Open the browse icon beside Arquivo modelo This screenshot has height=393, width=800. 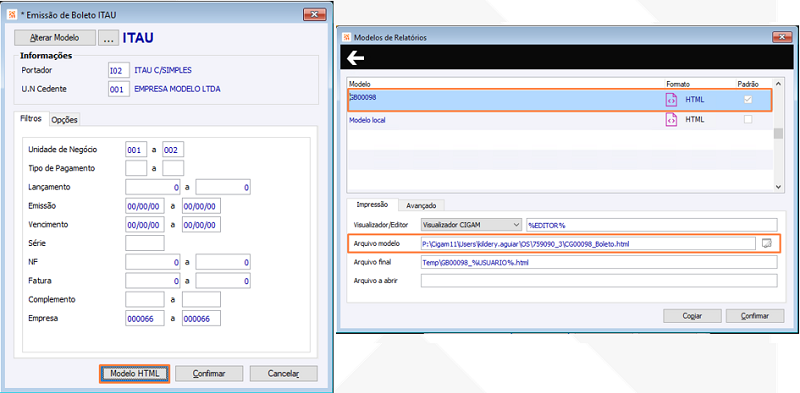766,244
